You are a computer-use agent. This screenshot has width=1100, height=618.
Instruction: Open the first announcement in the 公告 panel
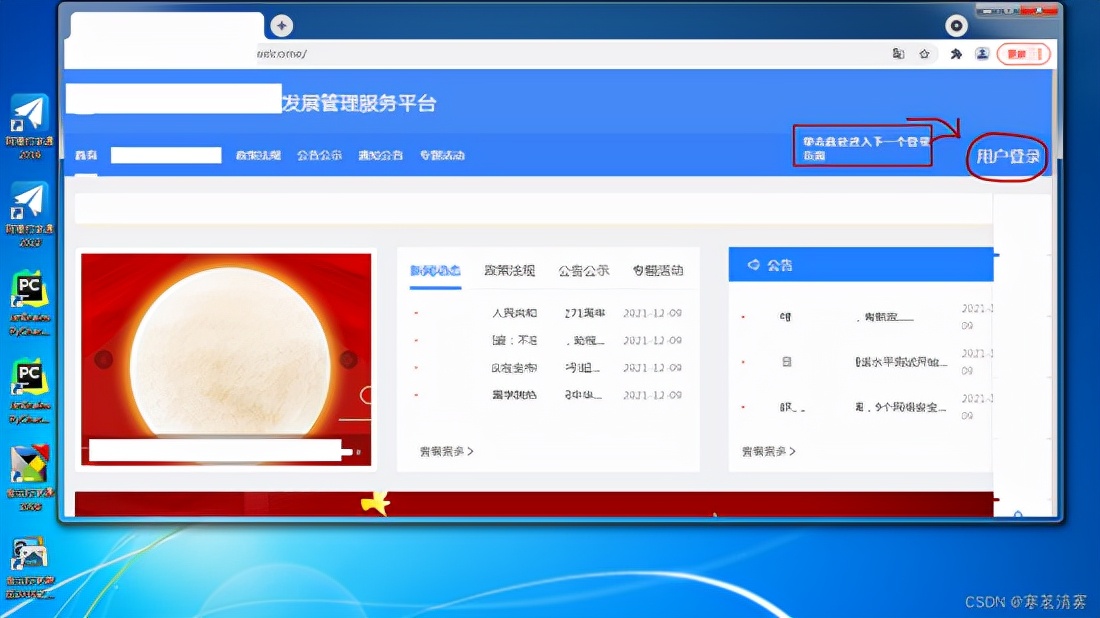coord(845,317)
